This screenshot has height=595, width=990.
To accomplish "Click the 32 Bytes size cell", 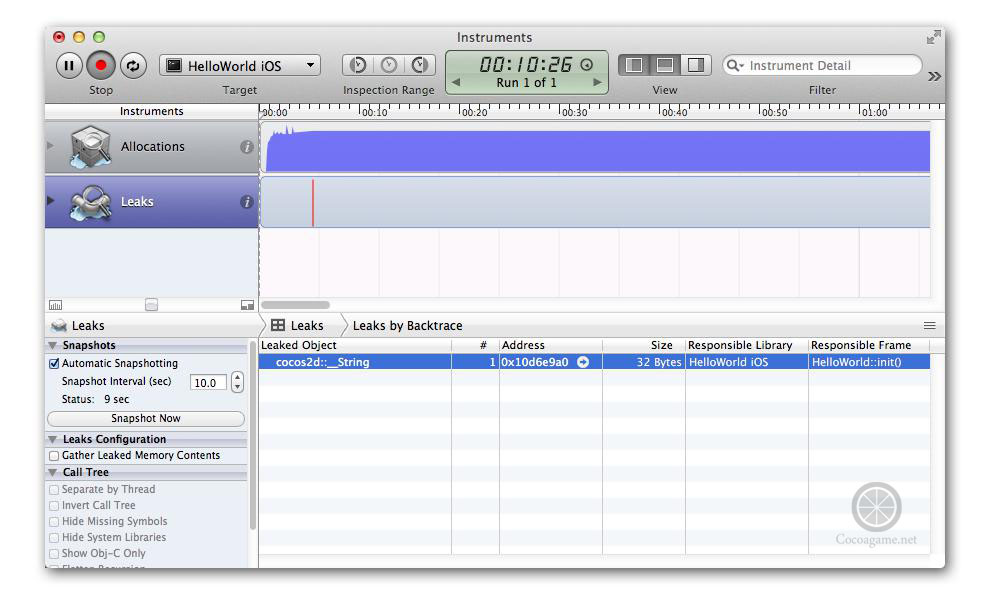I will click(x=644, y=363).
